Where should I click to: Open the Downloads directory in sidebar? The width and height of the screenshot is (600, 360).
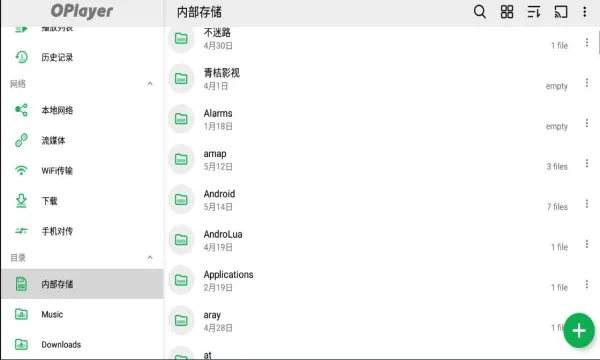(82, 344)
